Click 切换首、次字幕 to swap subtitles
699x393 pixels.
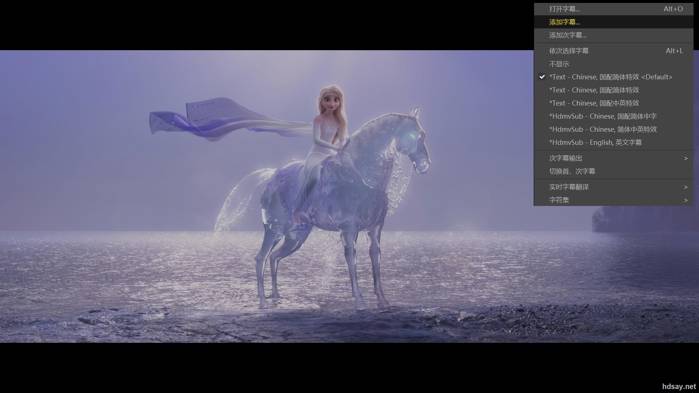[613, 171]
